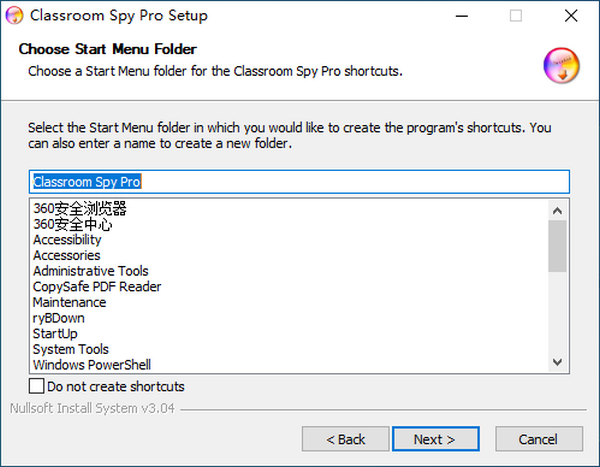600x467 pixels.
Task: Select the 360安全浏览器 folder
Action: [x=80, y=209]
